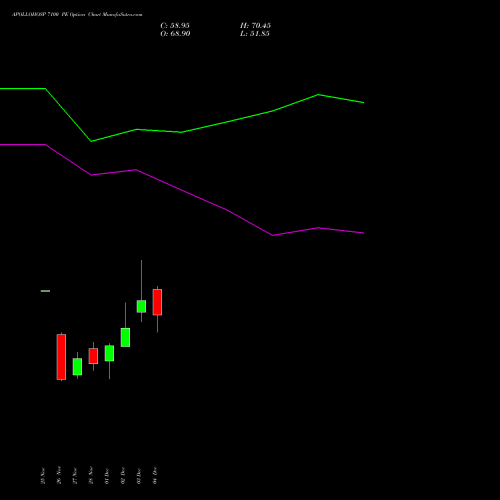Click the small green dash marker for 25 Nov

click(45, 291)
